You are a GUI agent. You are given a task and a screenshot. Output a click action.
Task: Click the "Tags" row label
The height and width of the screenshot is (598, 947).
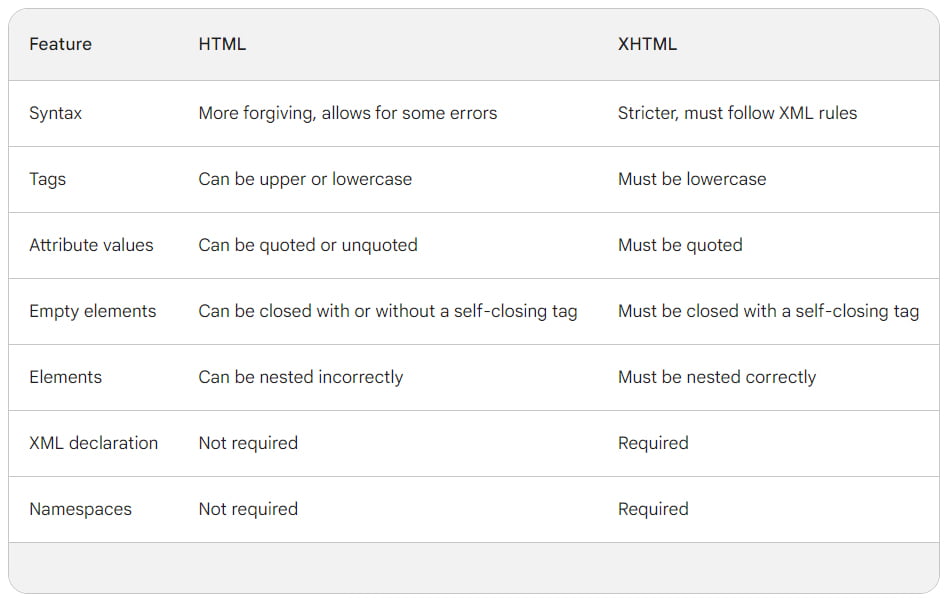[x=48, y=179]
